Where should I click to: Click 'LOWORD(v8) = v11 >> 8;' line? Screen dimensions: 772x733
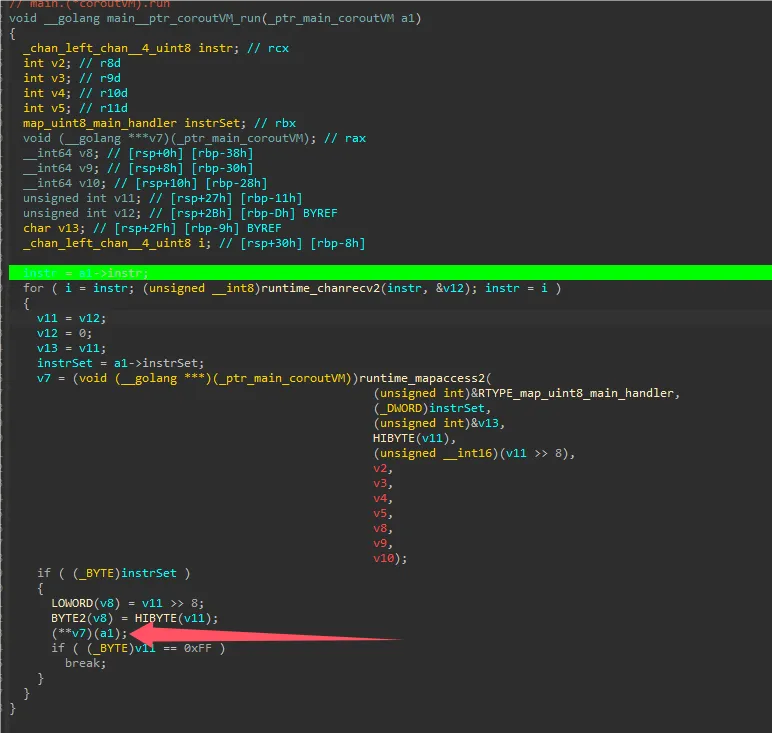tap(128, 603)
